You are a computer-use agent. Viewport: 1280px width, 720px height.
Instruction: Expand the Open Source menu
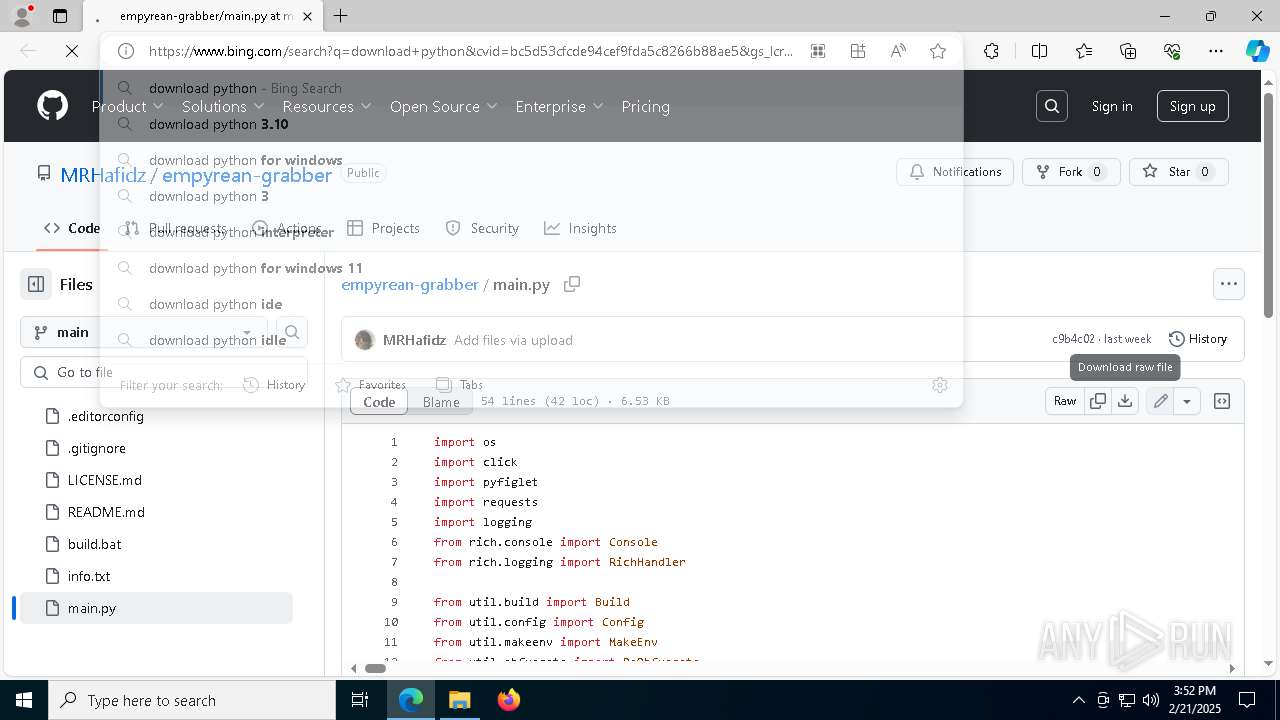(443, 106)
